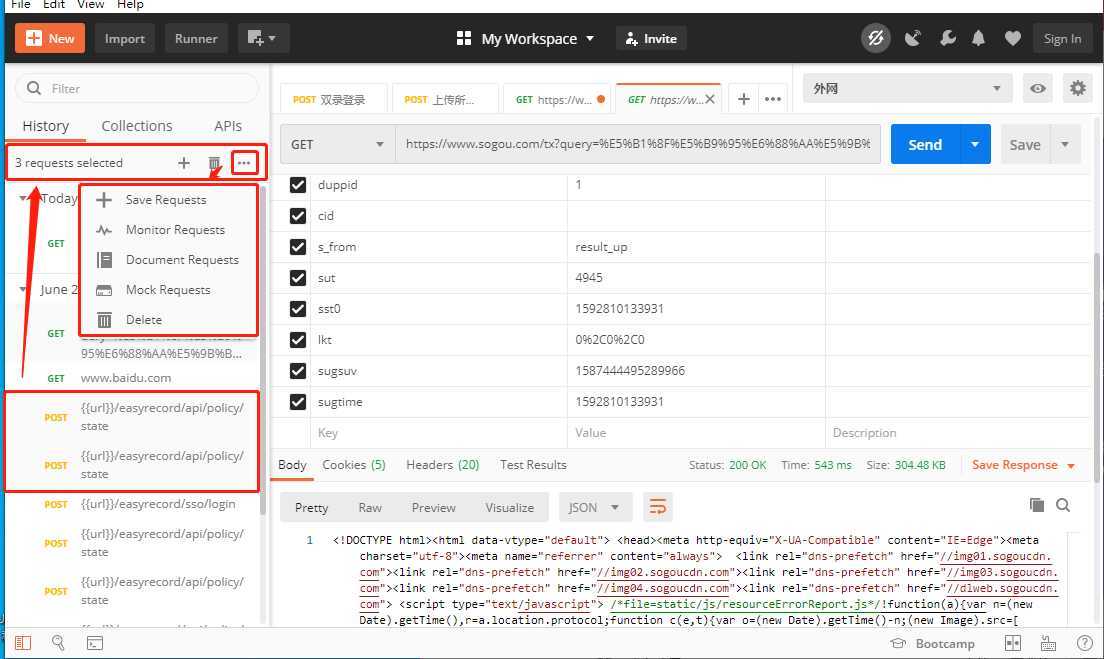Viewport: 1104px width, 659px height.
Task: Open the Send button dropdown arrow
Action: (x=975, y=144)
